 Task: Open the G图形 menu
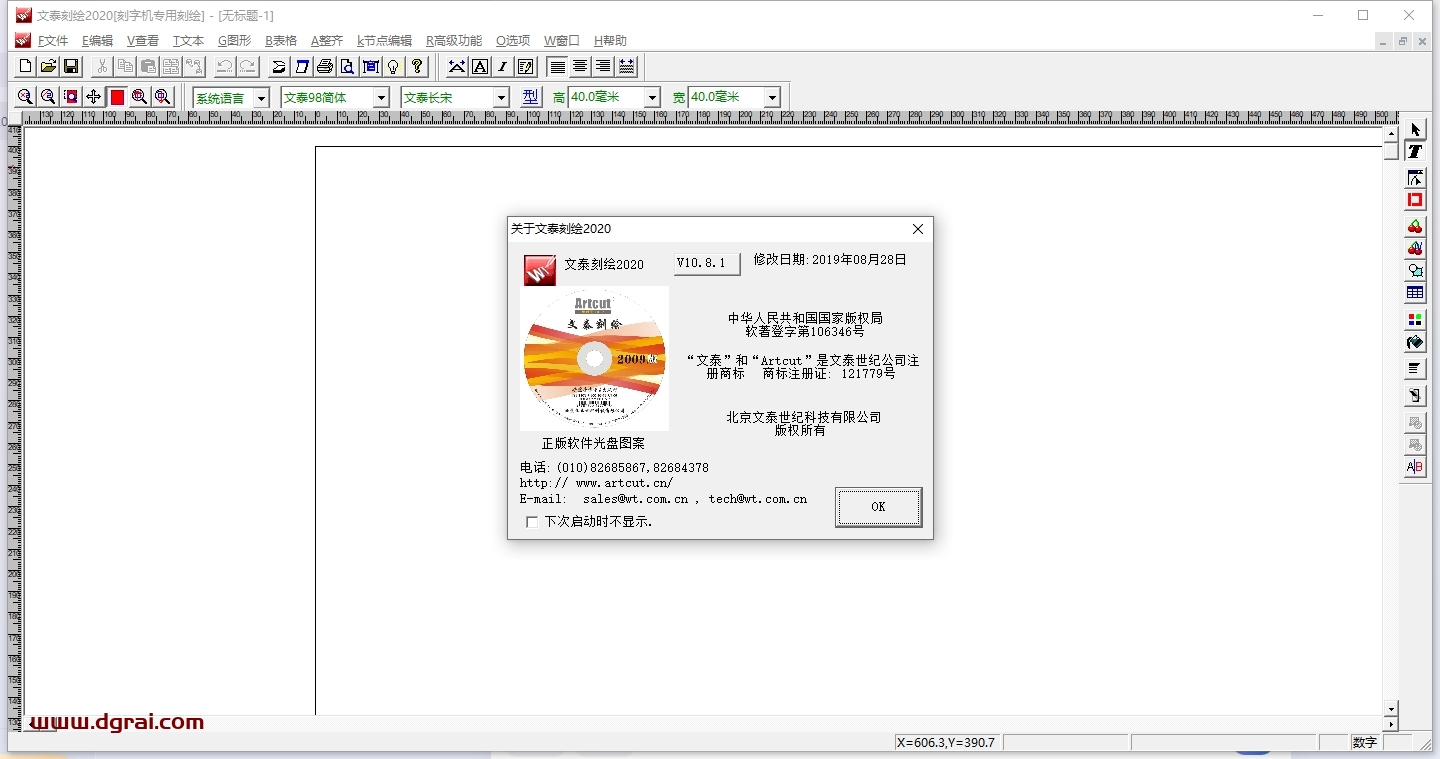[x=235, y=41]
